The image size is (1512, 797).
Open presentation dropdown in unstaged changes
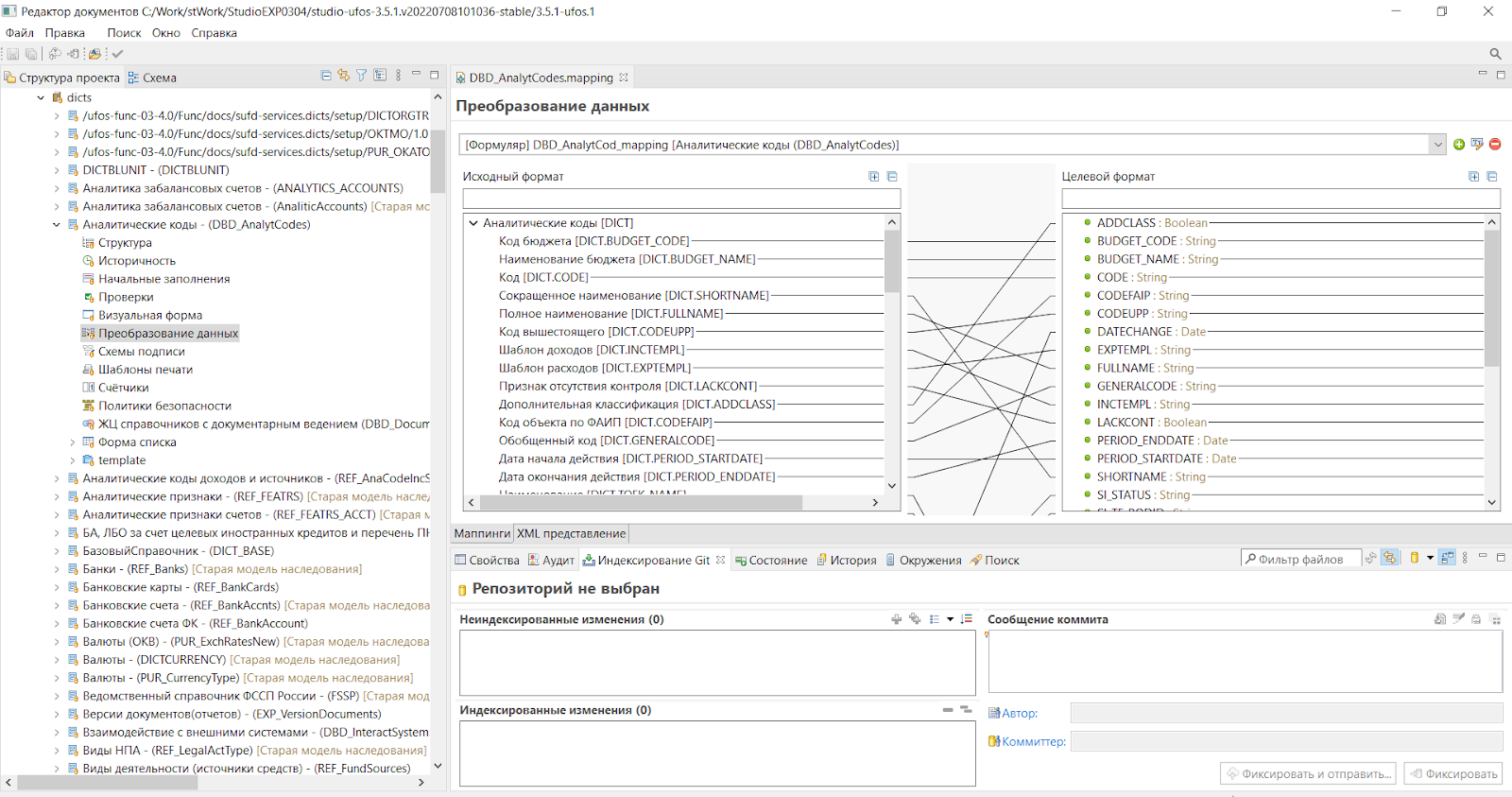pos(950,619)
